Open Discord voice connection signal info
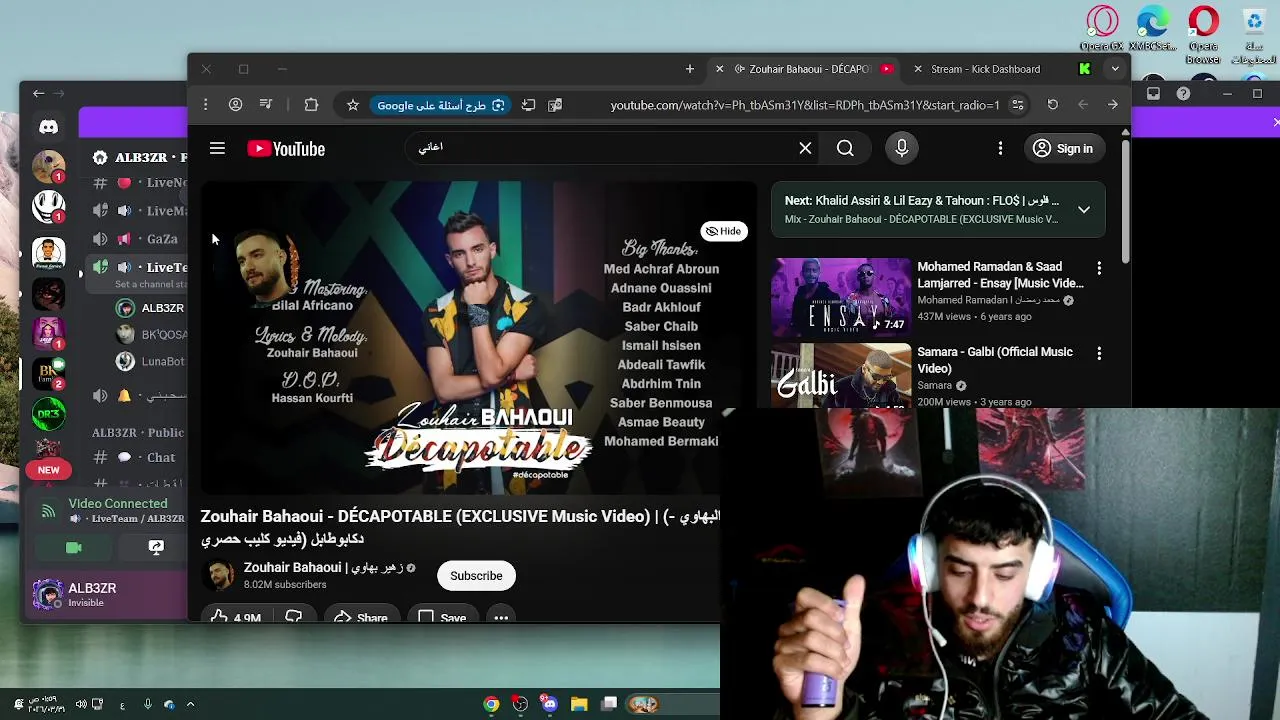The image size is (1280, 720). [48, 511]
